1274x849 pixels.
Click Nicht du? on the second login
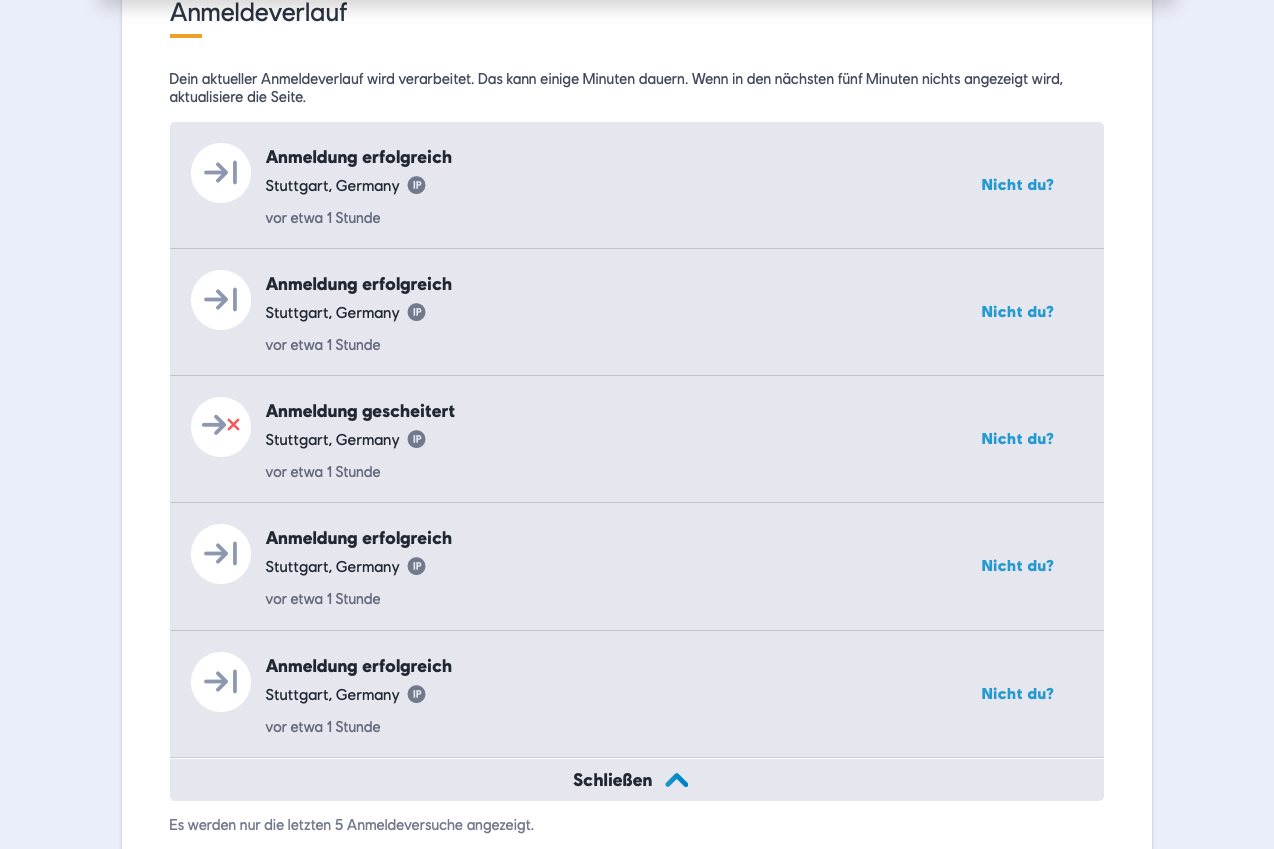coord(1017,312)
